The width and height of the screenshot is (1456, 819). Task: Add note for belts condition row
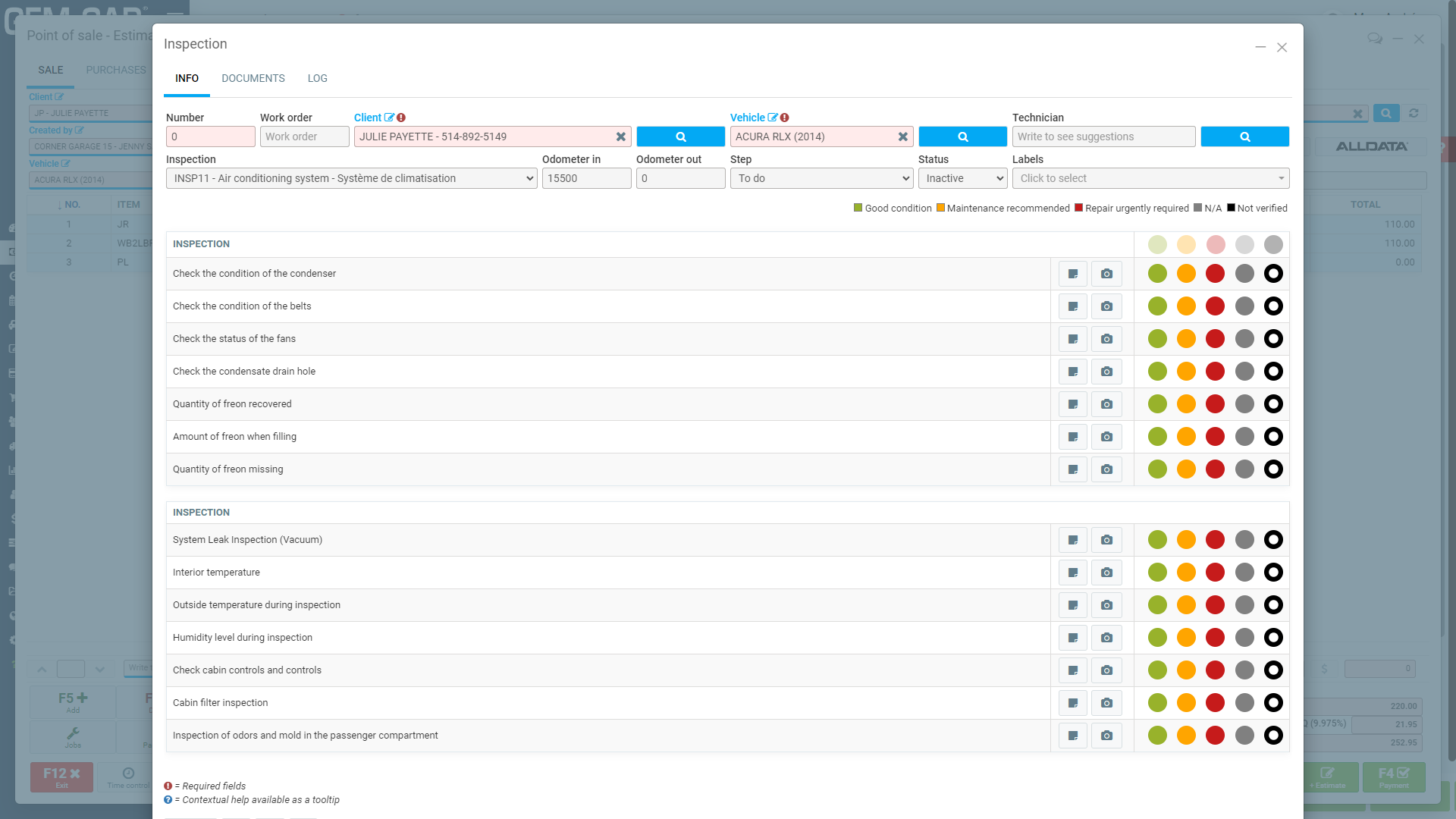click(1073, 306)
